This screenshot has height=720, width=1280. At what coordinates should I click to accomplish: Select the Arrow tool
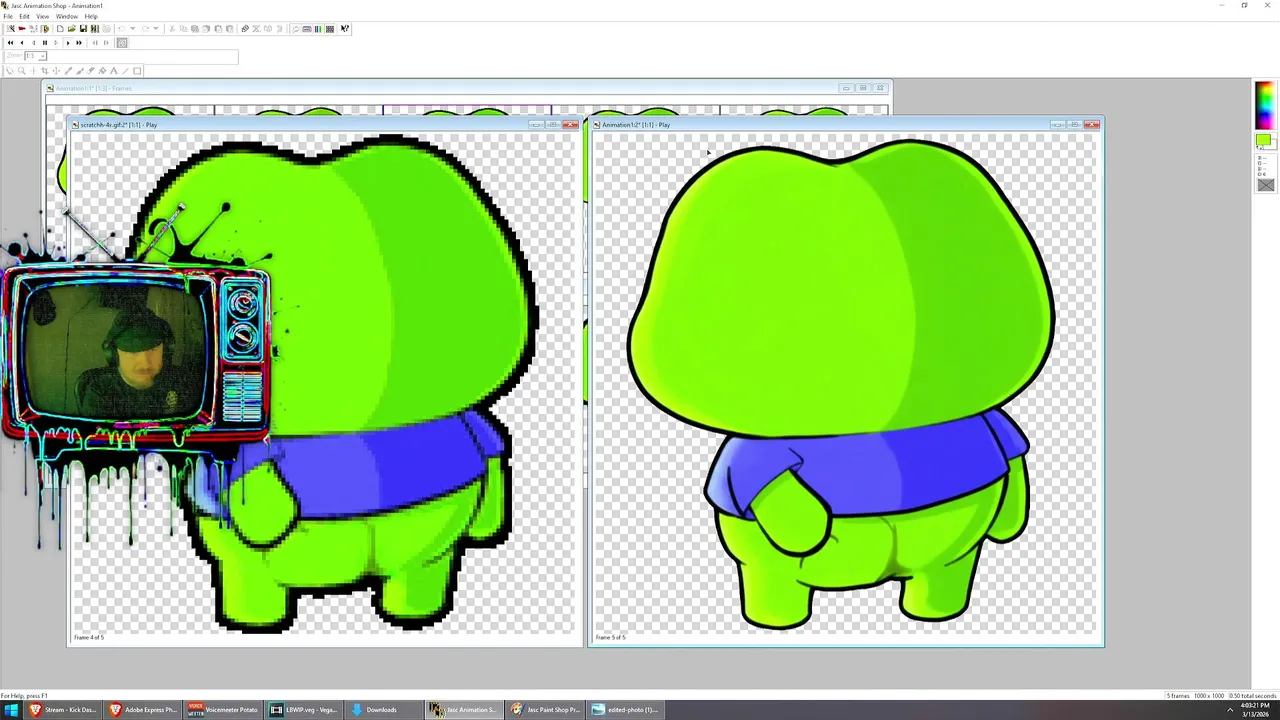pos(10,71)
